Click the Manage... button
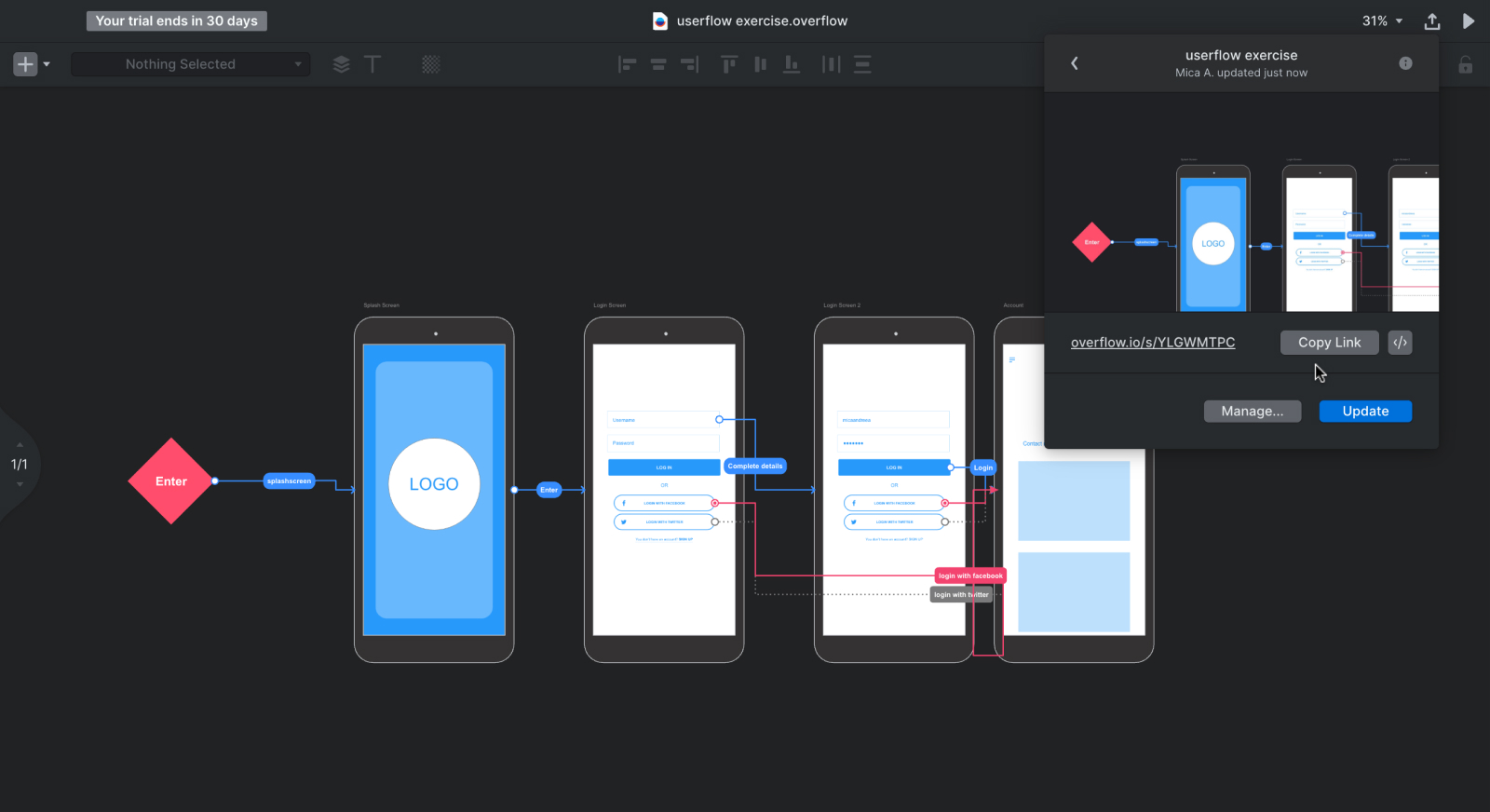The height and width of the screenshot is (812, 1490). 1253,412
